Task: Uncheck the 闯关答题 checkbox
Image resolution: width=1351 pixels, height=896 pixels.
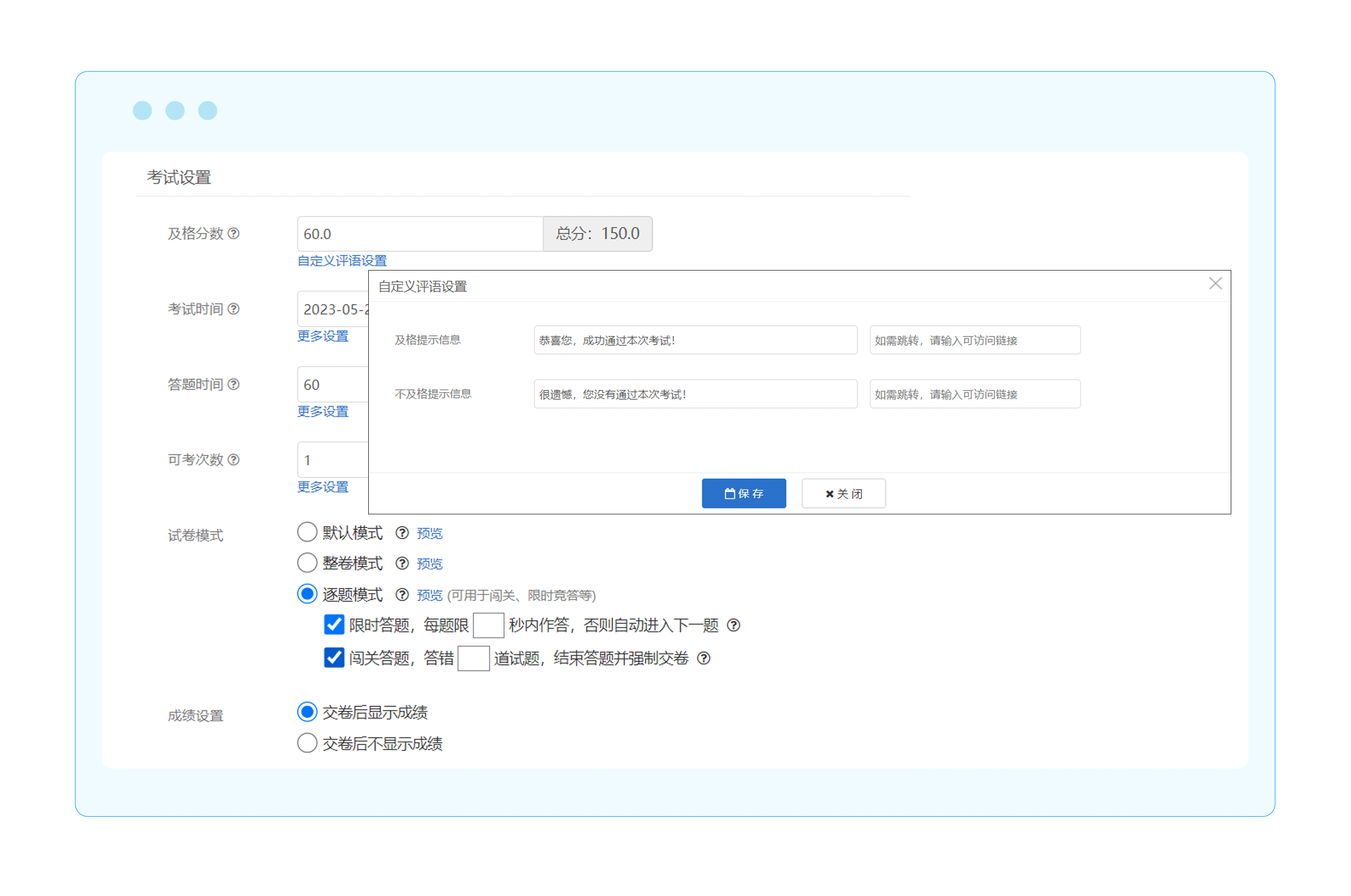Action: point(334,658)
